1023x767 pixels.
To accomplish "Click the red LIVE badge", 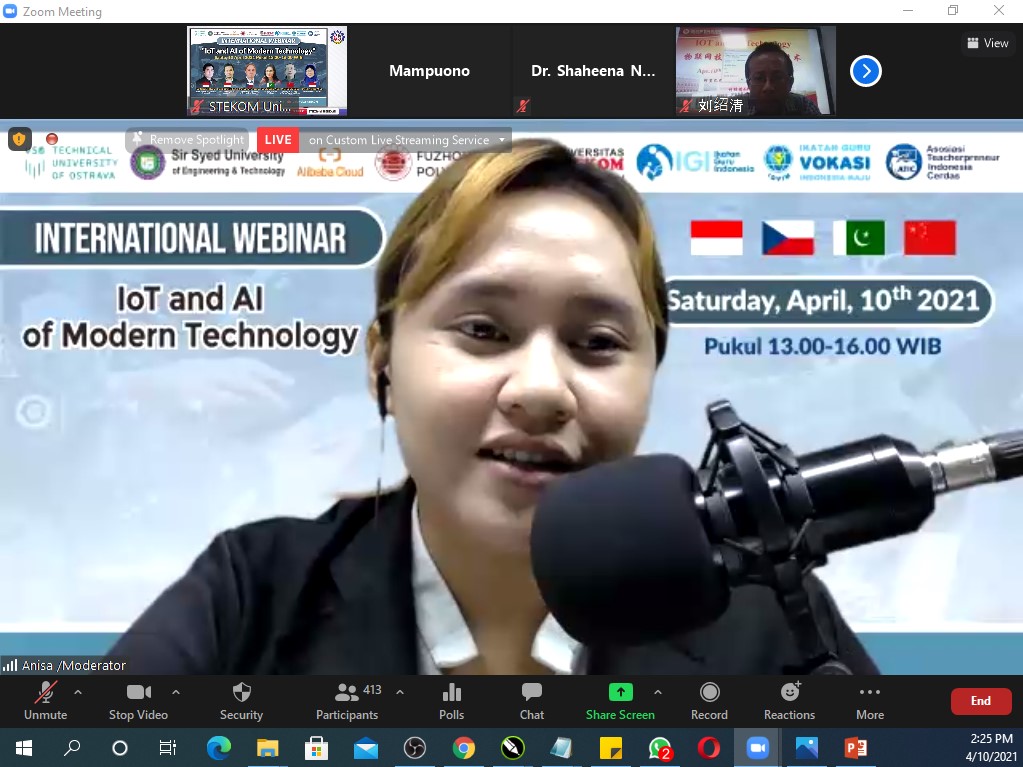I will (x=278, y=140).
